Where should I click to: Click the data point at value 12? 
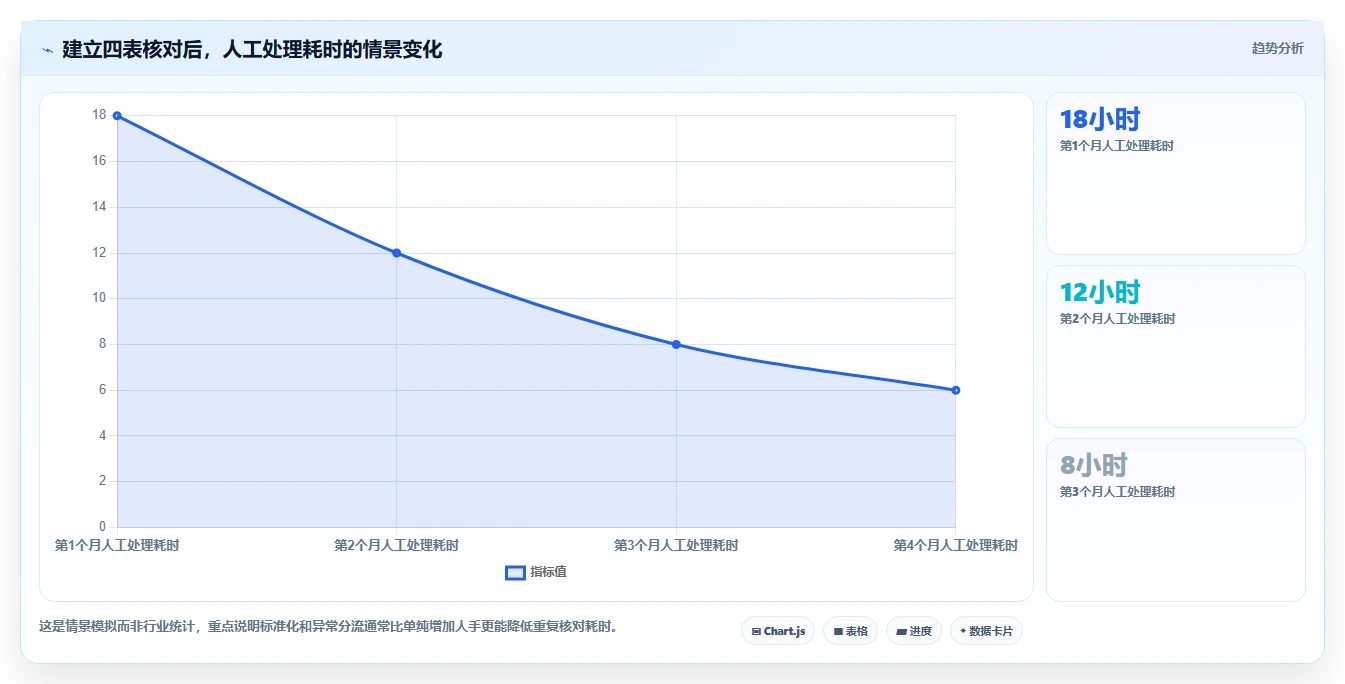397,253
